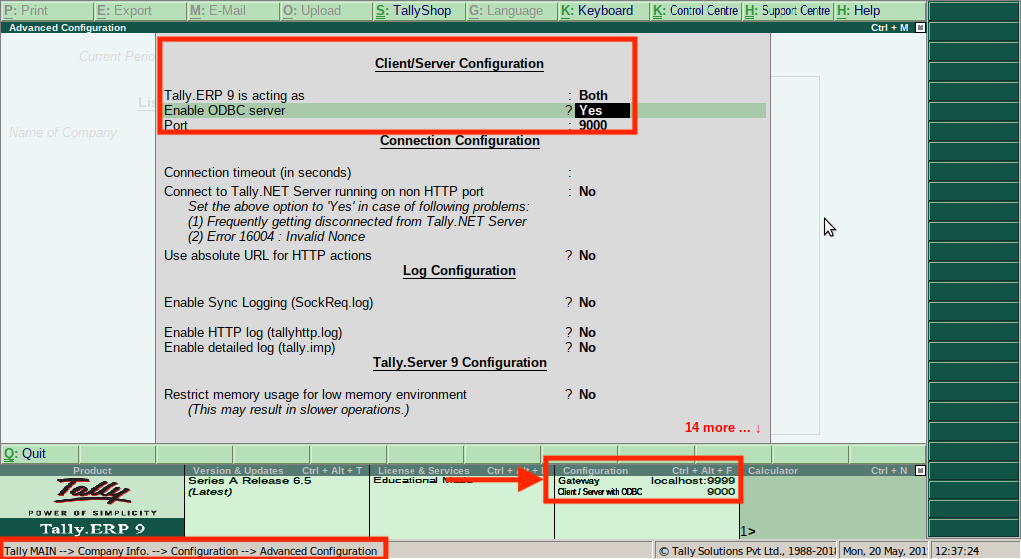This screenshot has width=1021, height=559.
Task: Click Calculator panel minimize icon
Action: [919, 470]
